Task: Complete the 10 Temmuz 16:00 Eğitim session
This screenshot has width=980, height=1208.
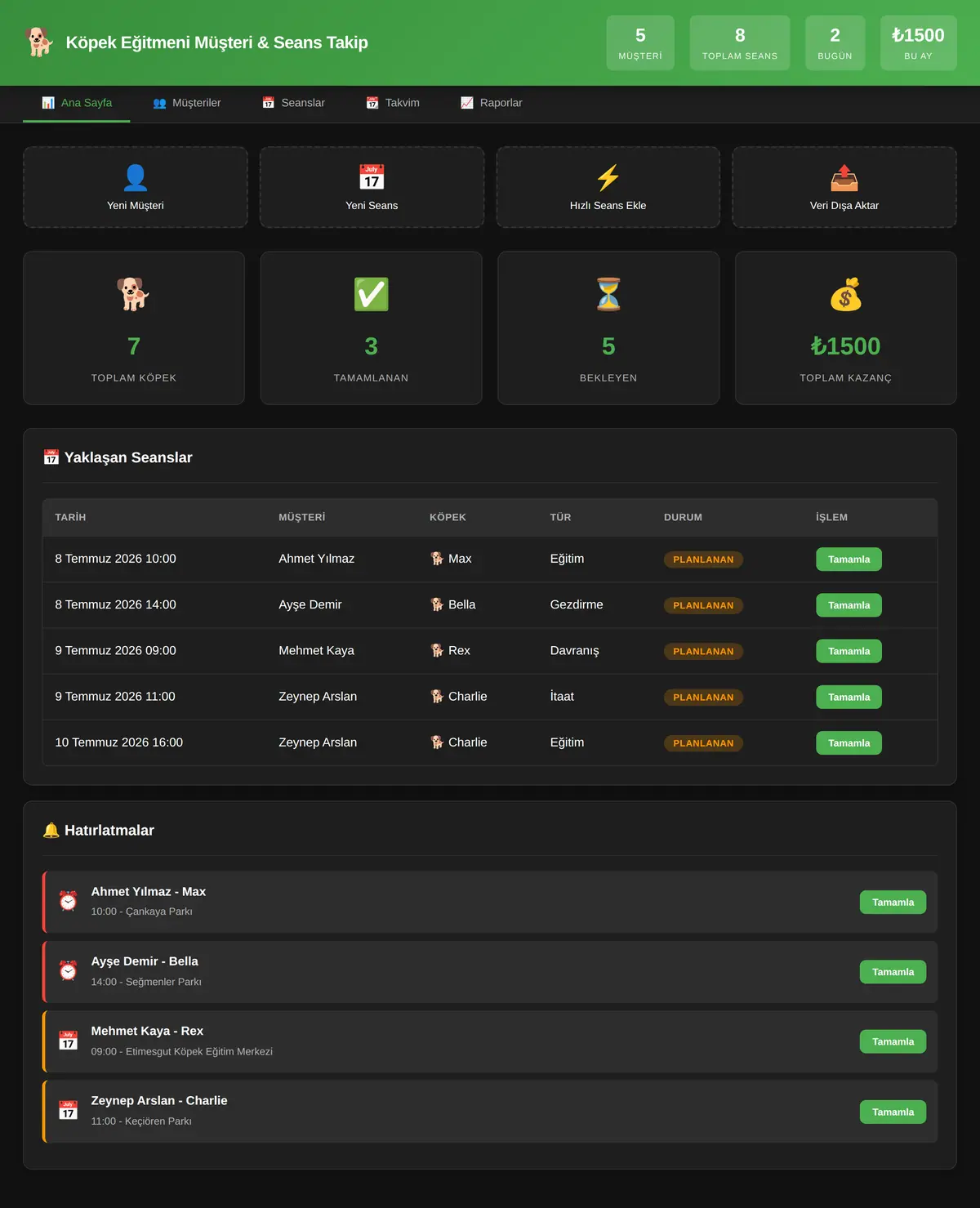Action: [x=849, y=743]
